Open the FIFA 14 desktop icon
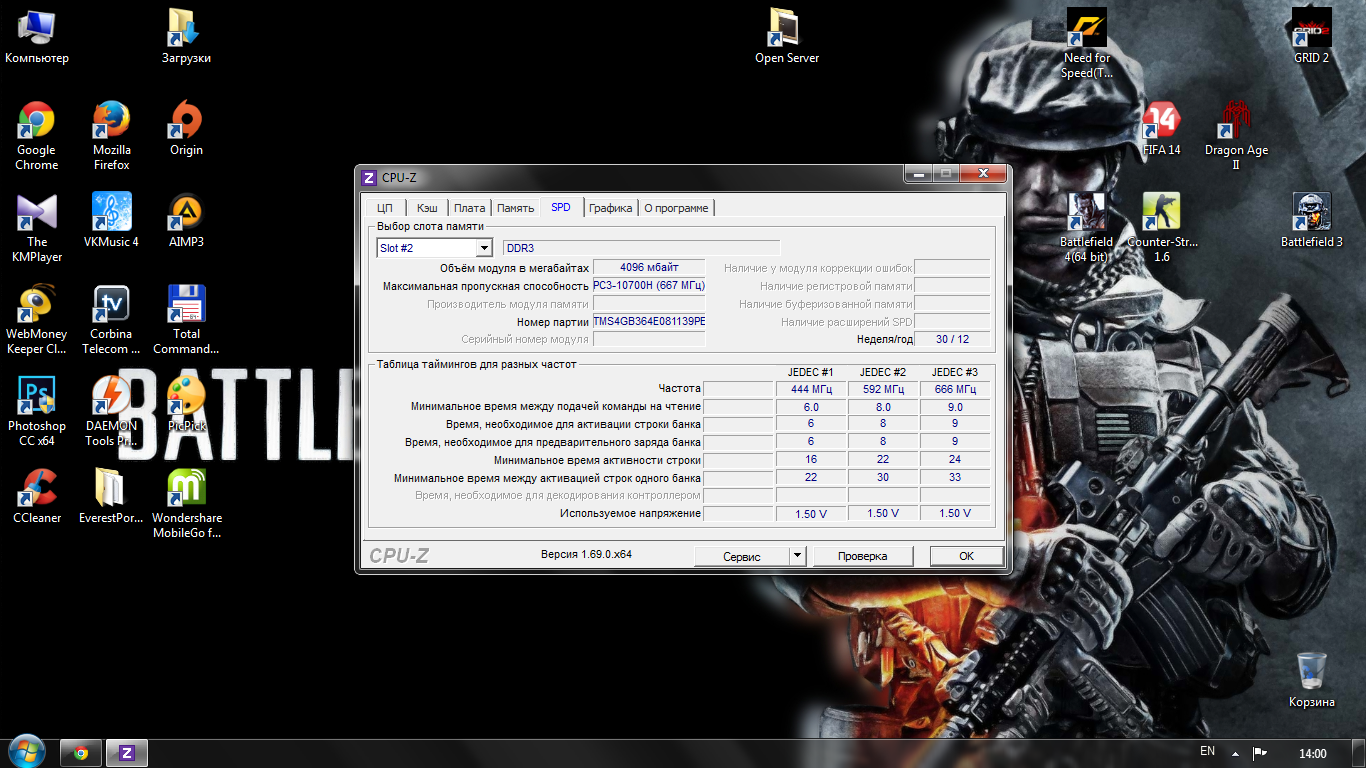1366x768 pixels. coord(1161,121)
